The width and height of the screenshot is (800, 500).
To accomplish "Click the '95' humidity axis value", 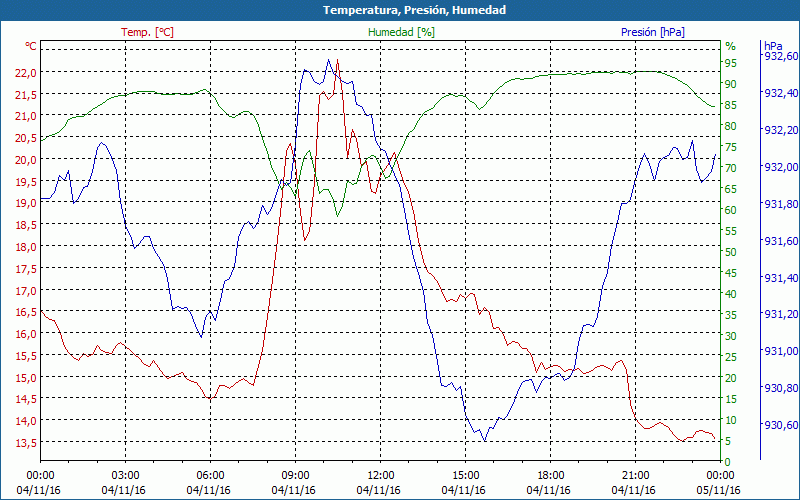I will [x=731, y=63].
